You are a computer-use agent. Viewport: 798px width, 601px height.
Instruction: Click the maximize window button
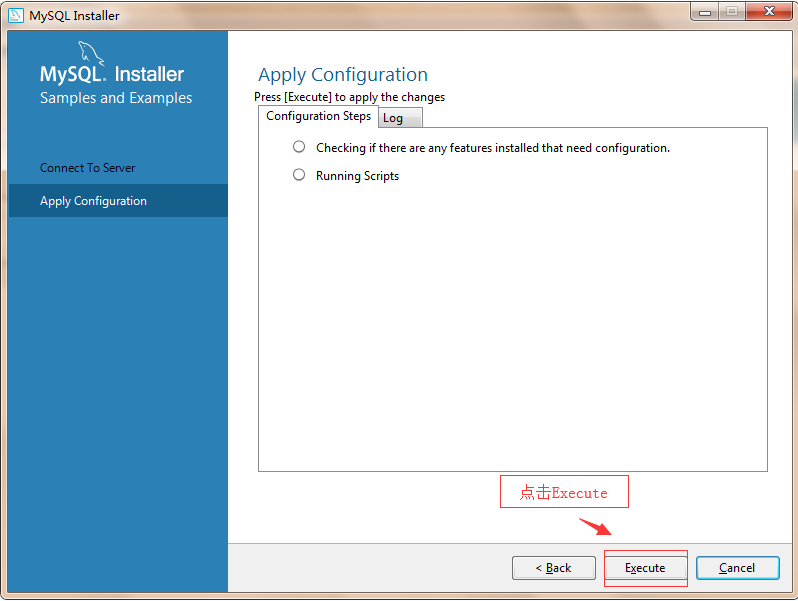tap(732, 12)
